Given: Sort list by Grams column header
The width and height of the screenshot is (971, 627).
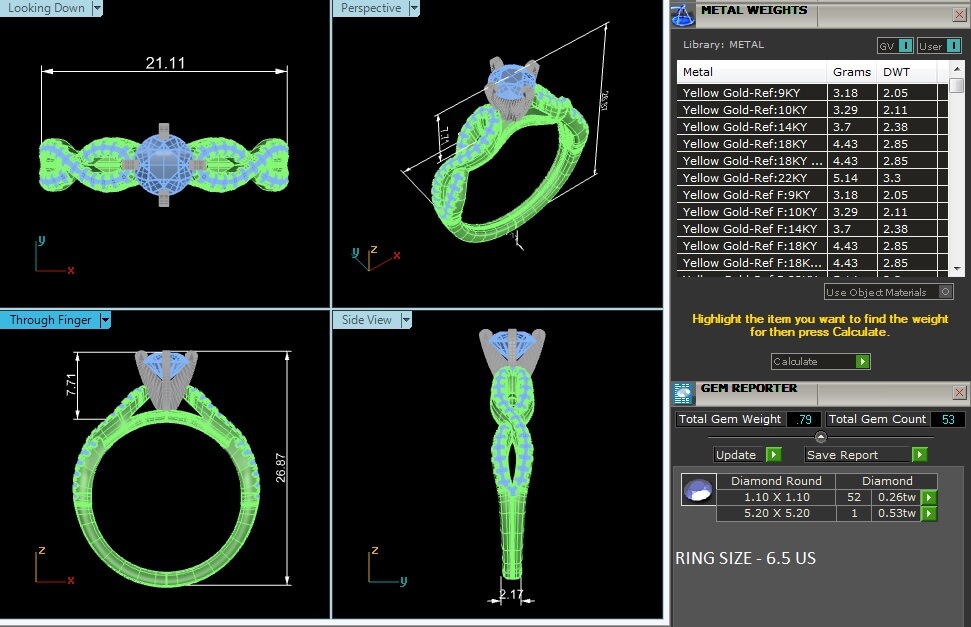Looking at the screenshot, I should click(x=851, y=72).
